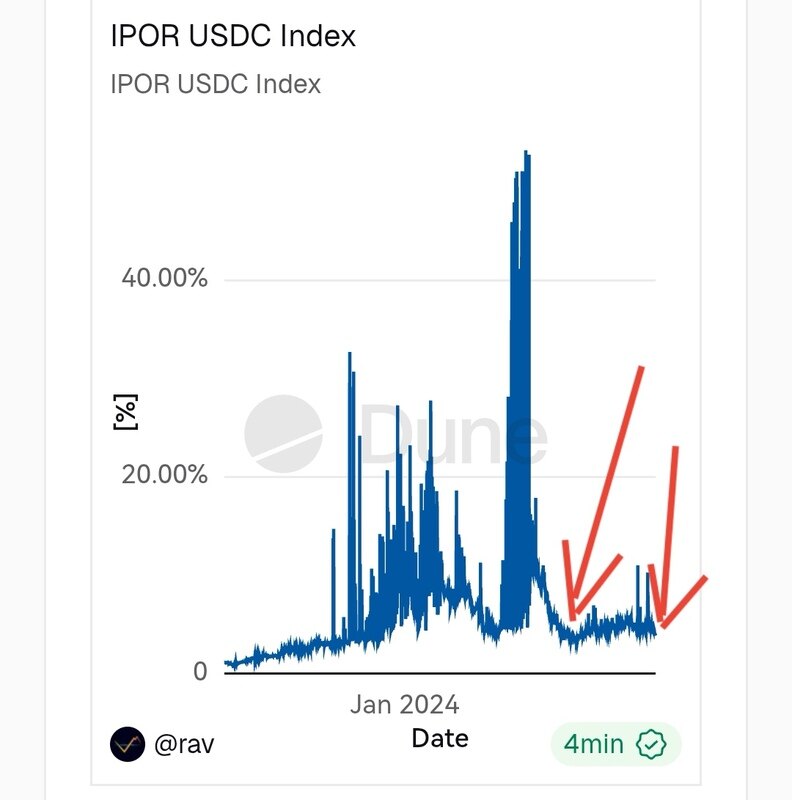
Task: Click the Dune watermark text
Action: click(x=455, y=435)
